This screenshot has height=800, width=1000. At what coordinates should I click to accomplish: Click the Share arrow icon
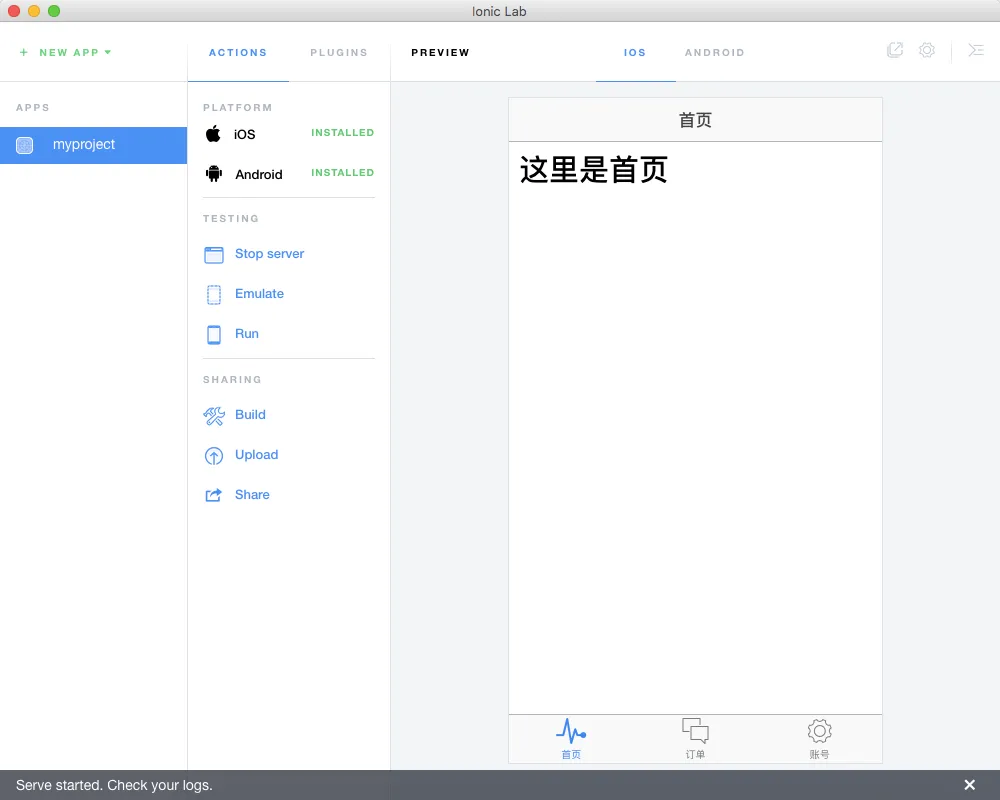[214, 495]
